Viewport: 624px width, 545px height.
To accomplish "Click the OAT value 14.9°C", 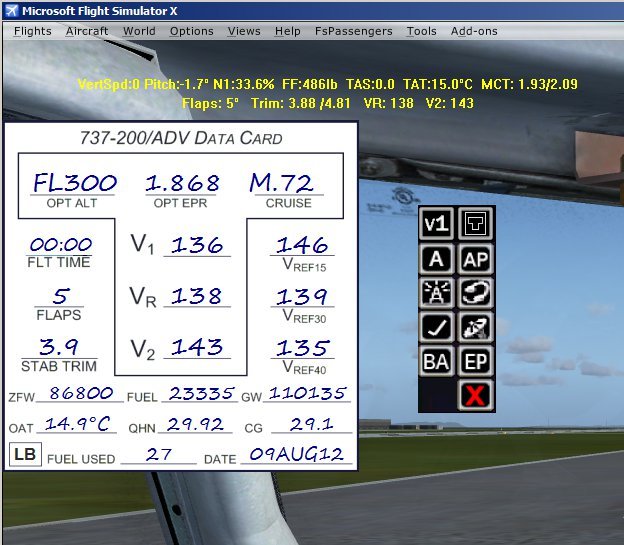I will pyautogui.click(x=77, y=424).
